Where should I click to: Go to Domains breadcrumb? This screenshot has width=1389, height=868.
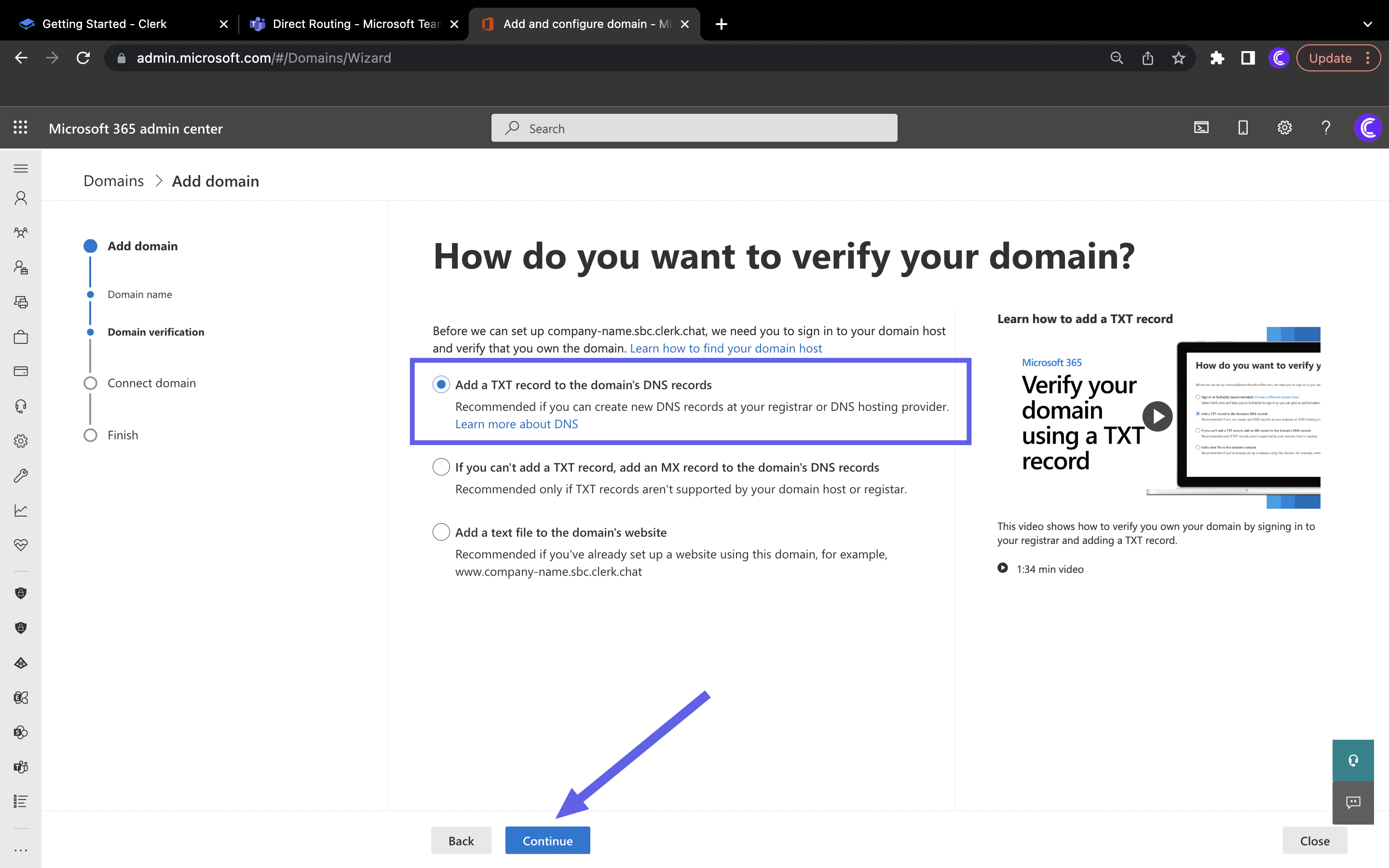tap(114, 181)
